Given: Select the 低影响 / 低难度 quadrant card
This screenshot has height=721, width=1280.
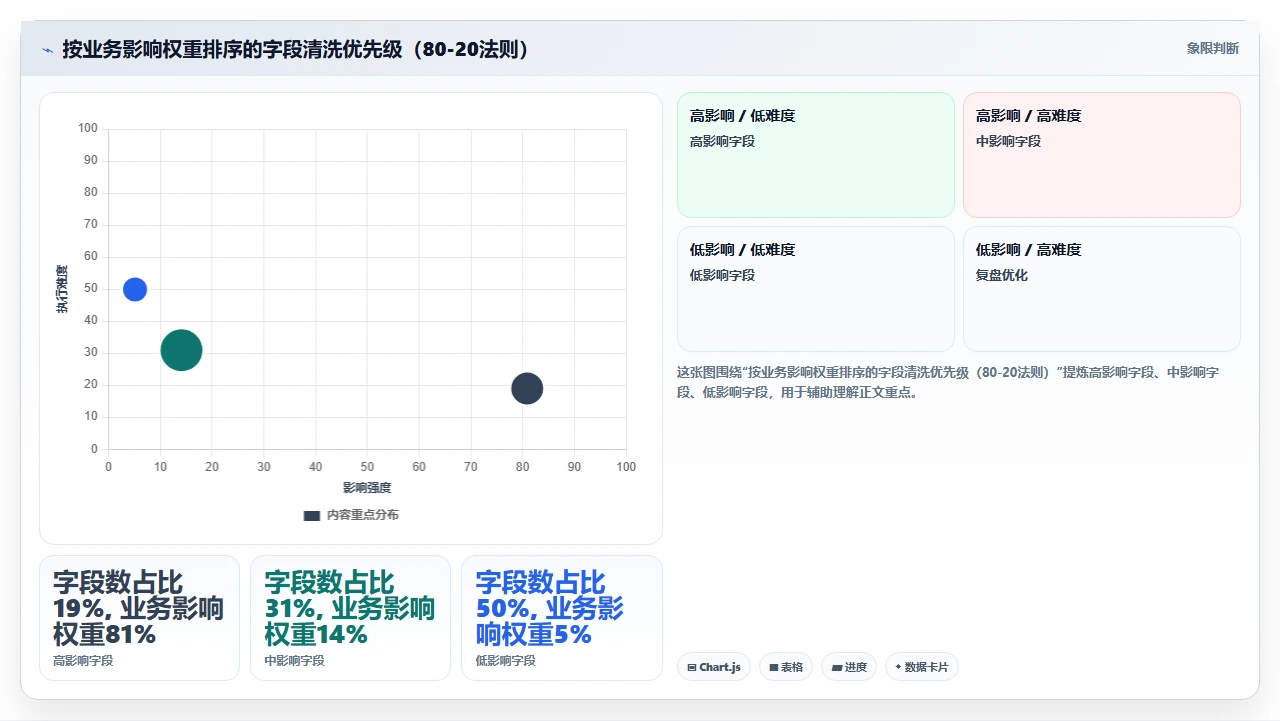Looking at the screenshot, I should coord(816,289).
